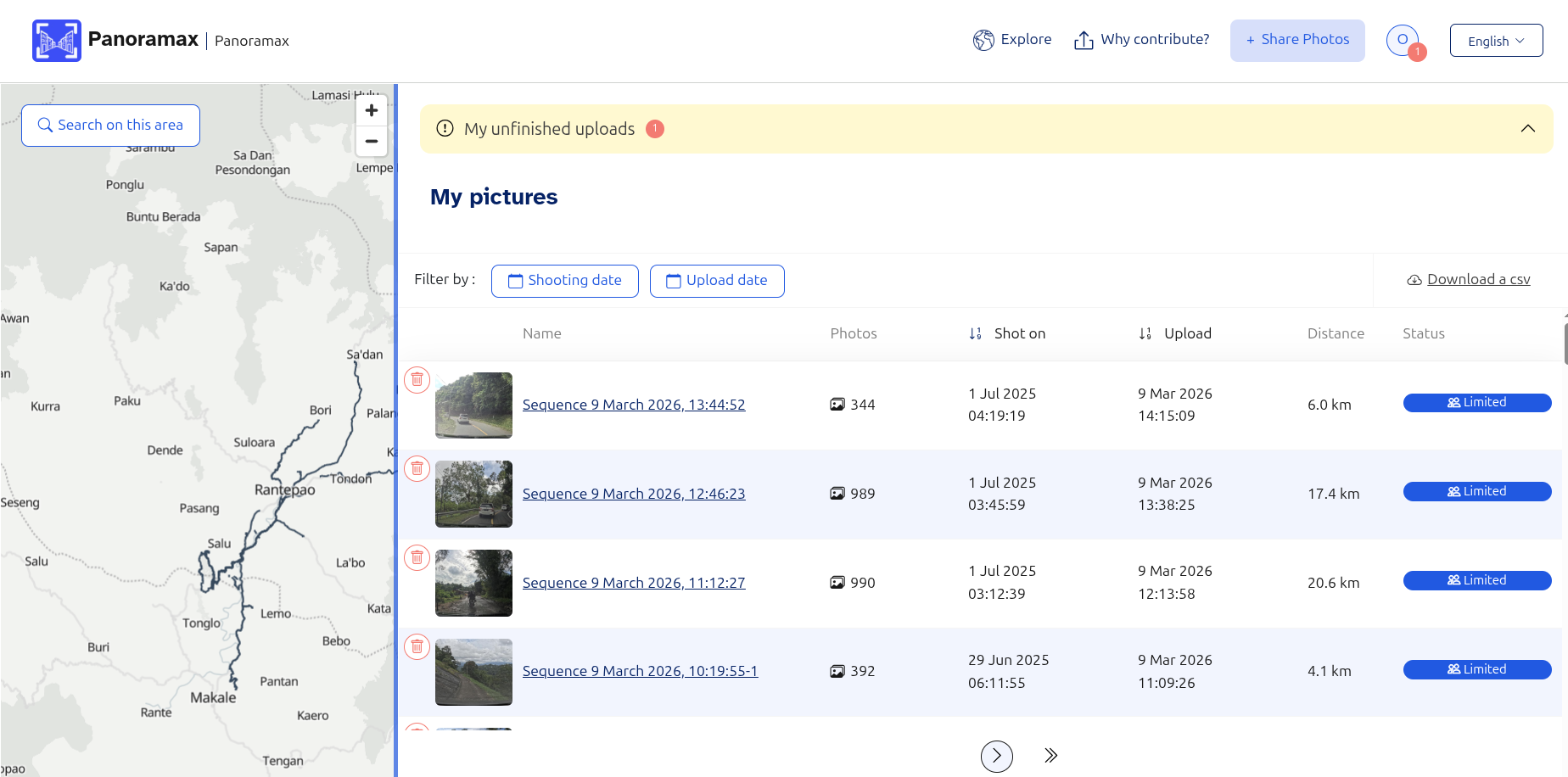Delete the 13:44:52 sequence with trash icon
The image size is (1568, 777).
(417, 380)
